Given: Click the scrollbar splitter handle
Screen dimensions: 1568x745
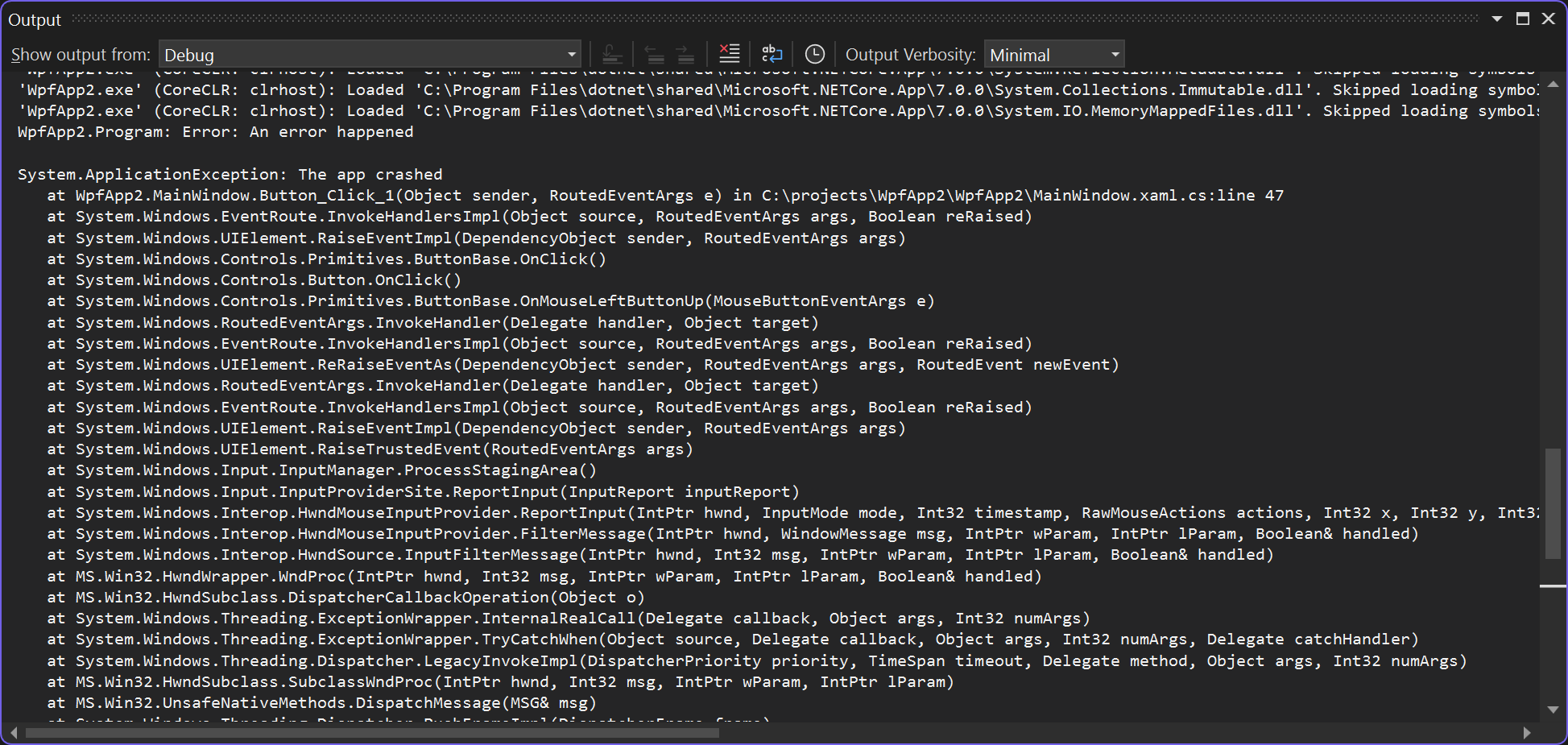Looking at the screenshot, I should coord(1554,586).
